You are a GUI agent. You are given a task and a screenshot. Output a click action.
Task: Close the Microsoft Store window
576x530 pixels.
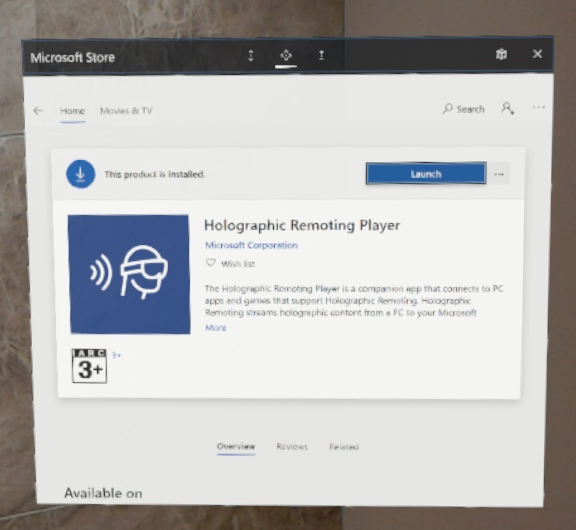[537, 54]
